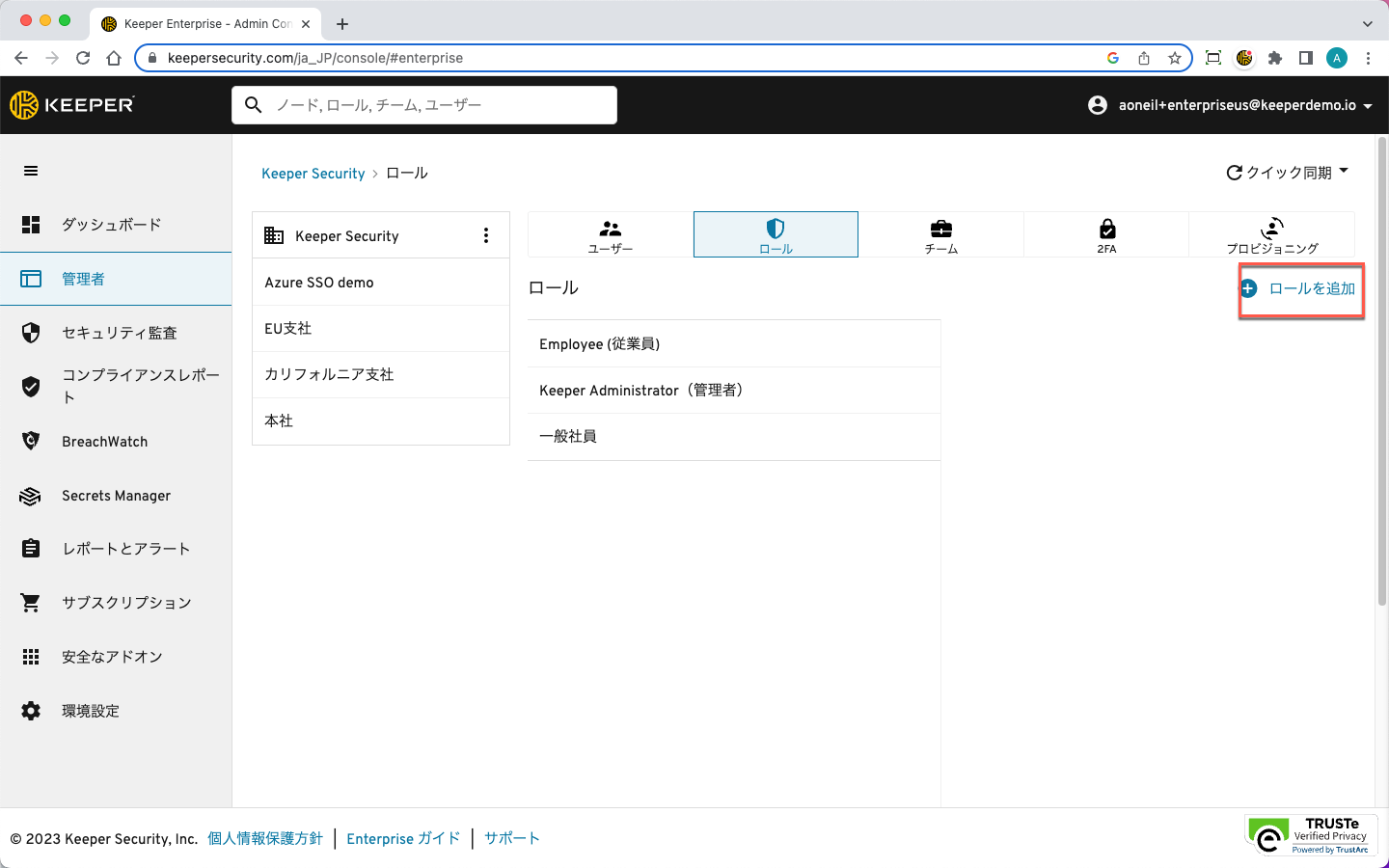1389x868 pixels.
Task: Open Secrets Manager from the sidebar
Action: 116,496
